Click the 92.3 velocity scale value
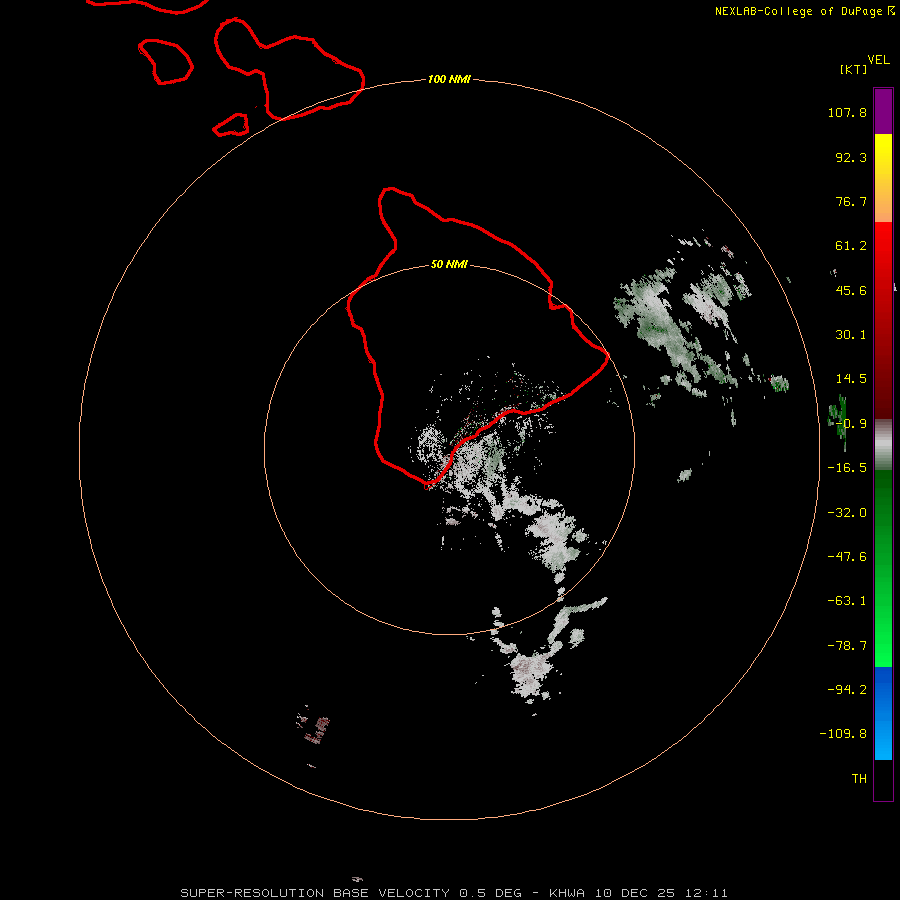This screenshot has height=900, width=900. 851,157
